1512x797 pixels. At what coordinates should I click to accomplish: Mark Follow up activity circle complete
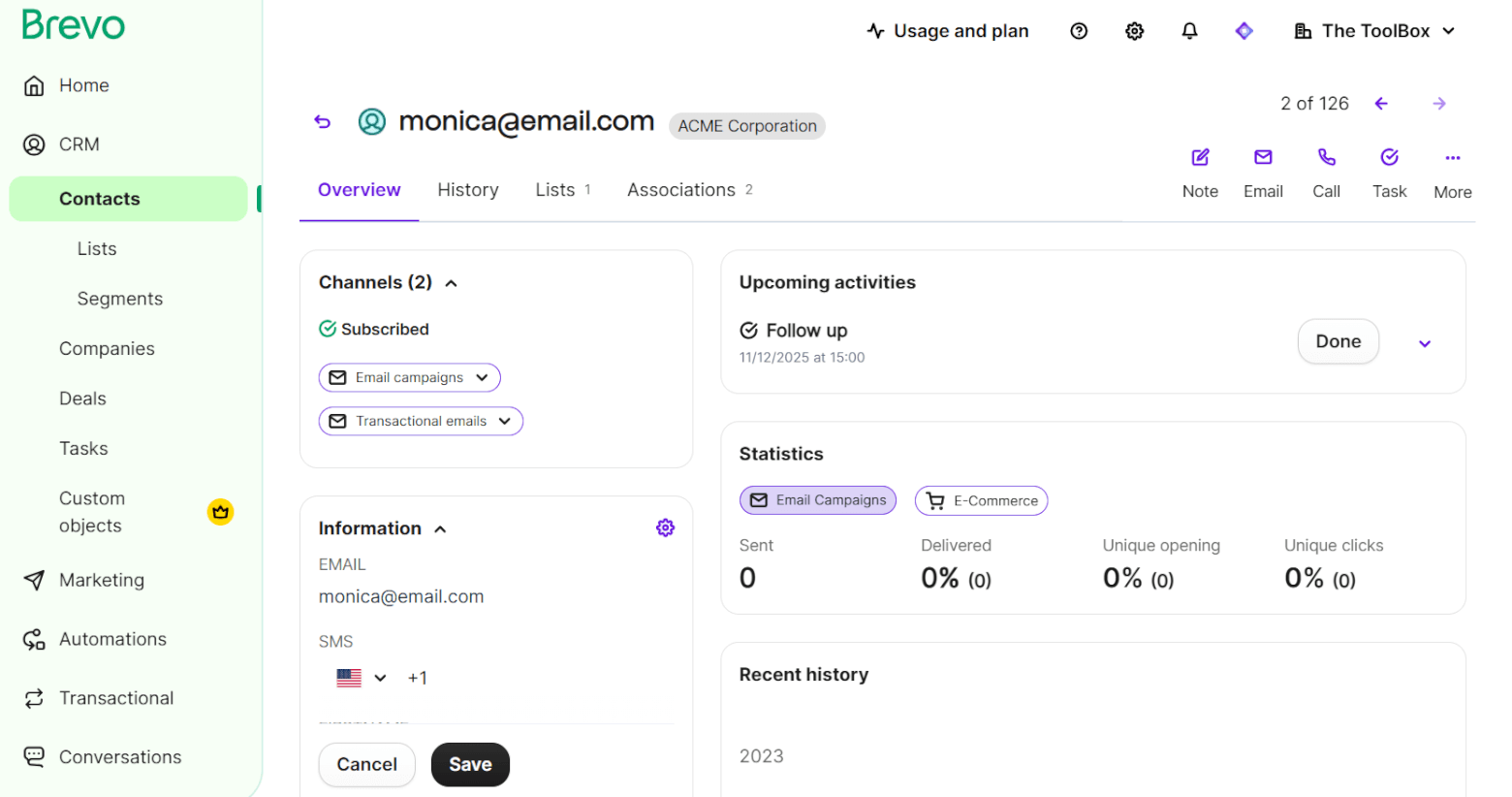[x=748, y=331]
